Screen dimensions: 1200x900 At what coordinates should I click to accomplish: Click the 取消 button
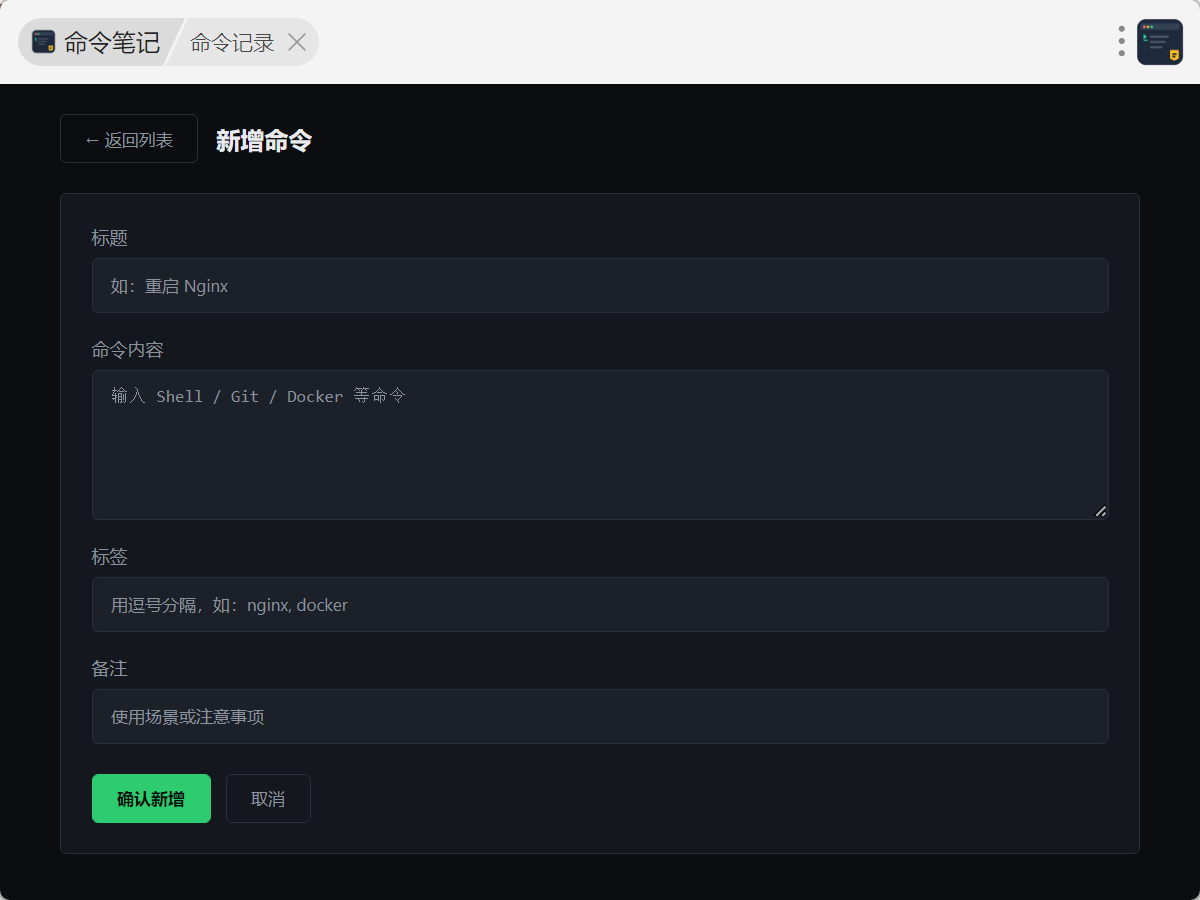point(268,799)
